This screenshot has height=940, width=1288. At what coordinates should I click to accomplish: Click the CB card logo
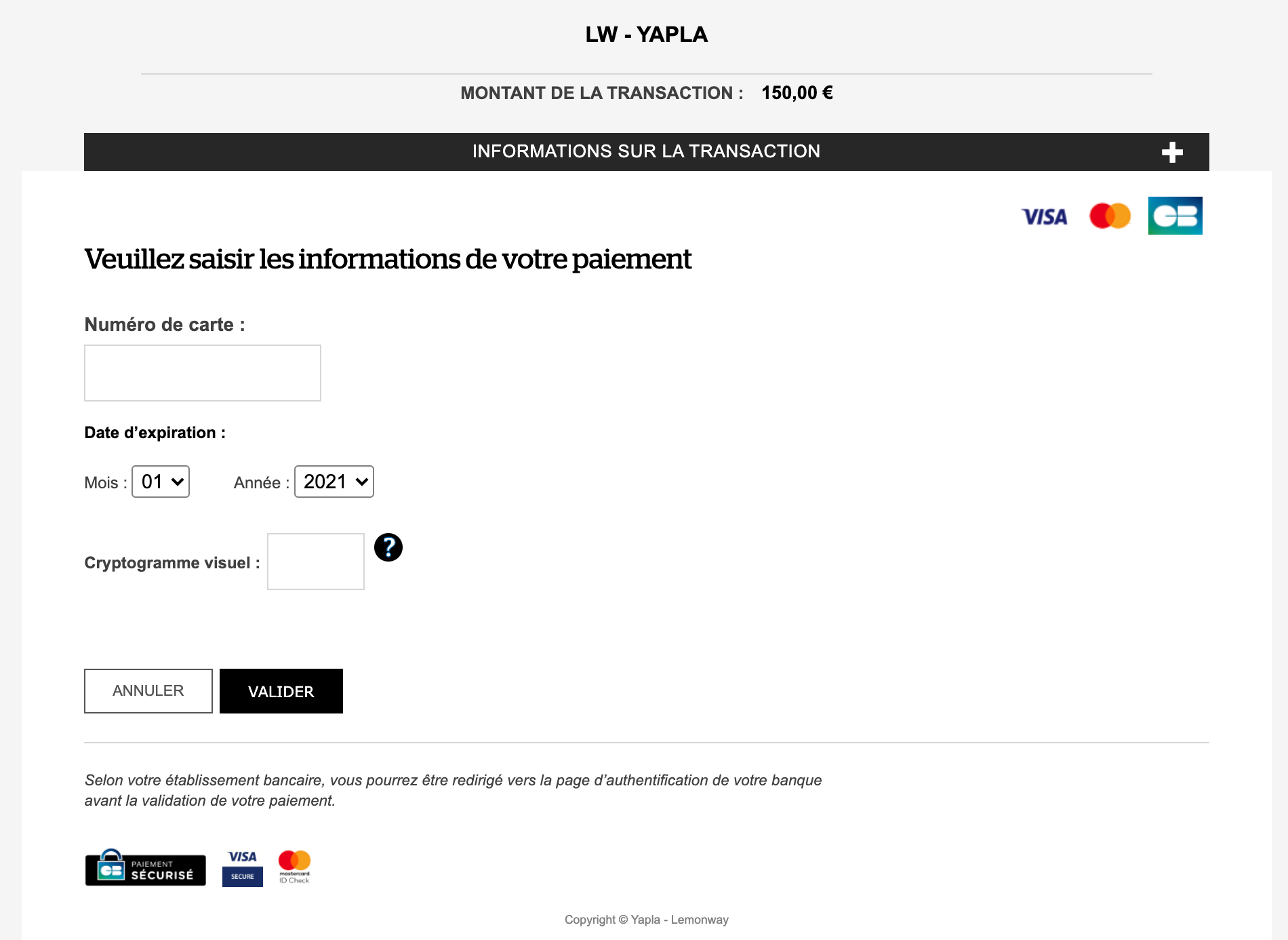point(1175,216)
